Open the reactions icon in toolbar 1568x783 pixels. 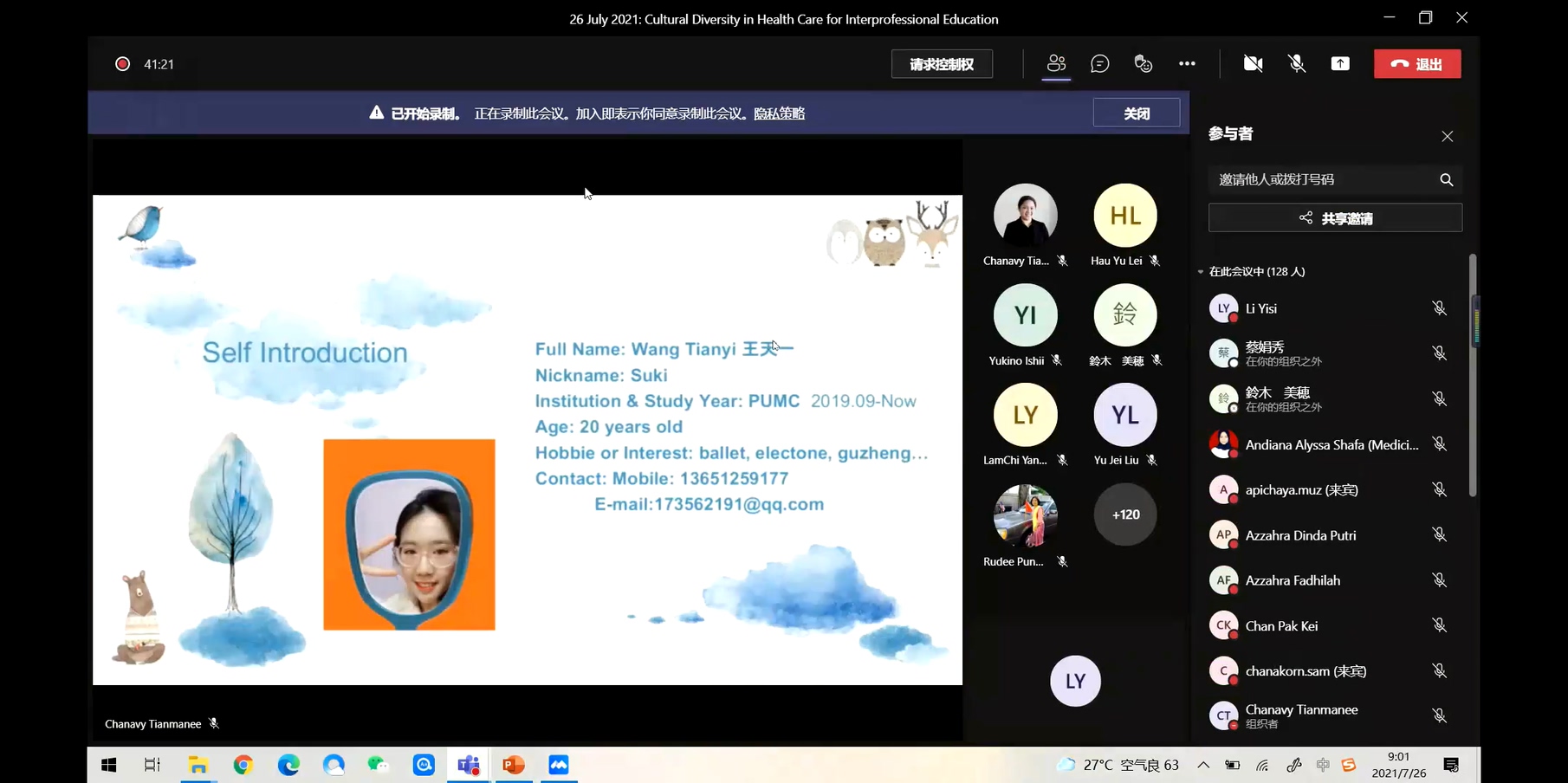1144,63
